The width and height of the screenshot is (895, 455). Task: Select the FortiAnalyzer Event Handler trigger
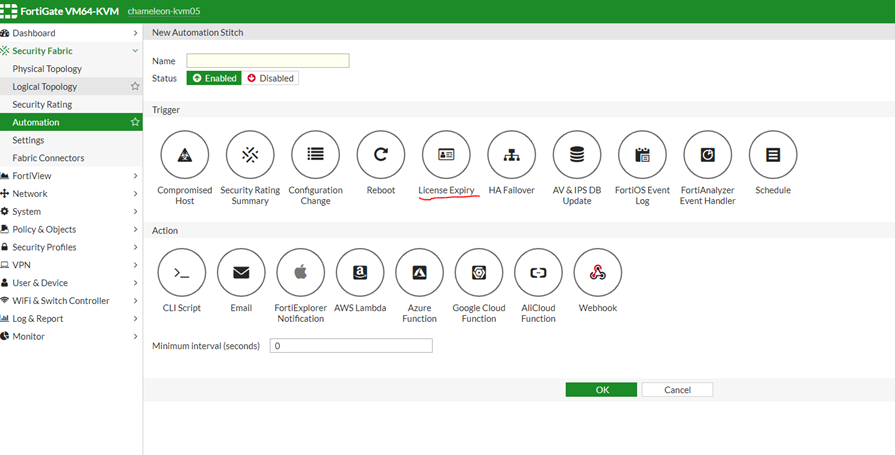click(708, 155)
